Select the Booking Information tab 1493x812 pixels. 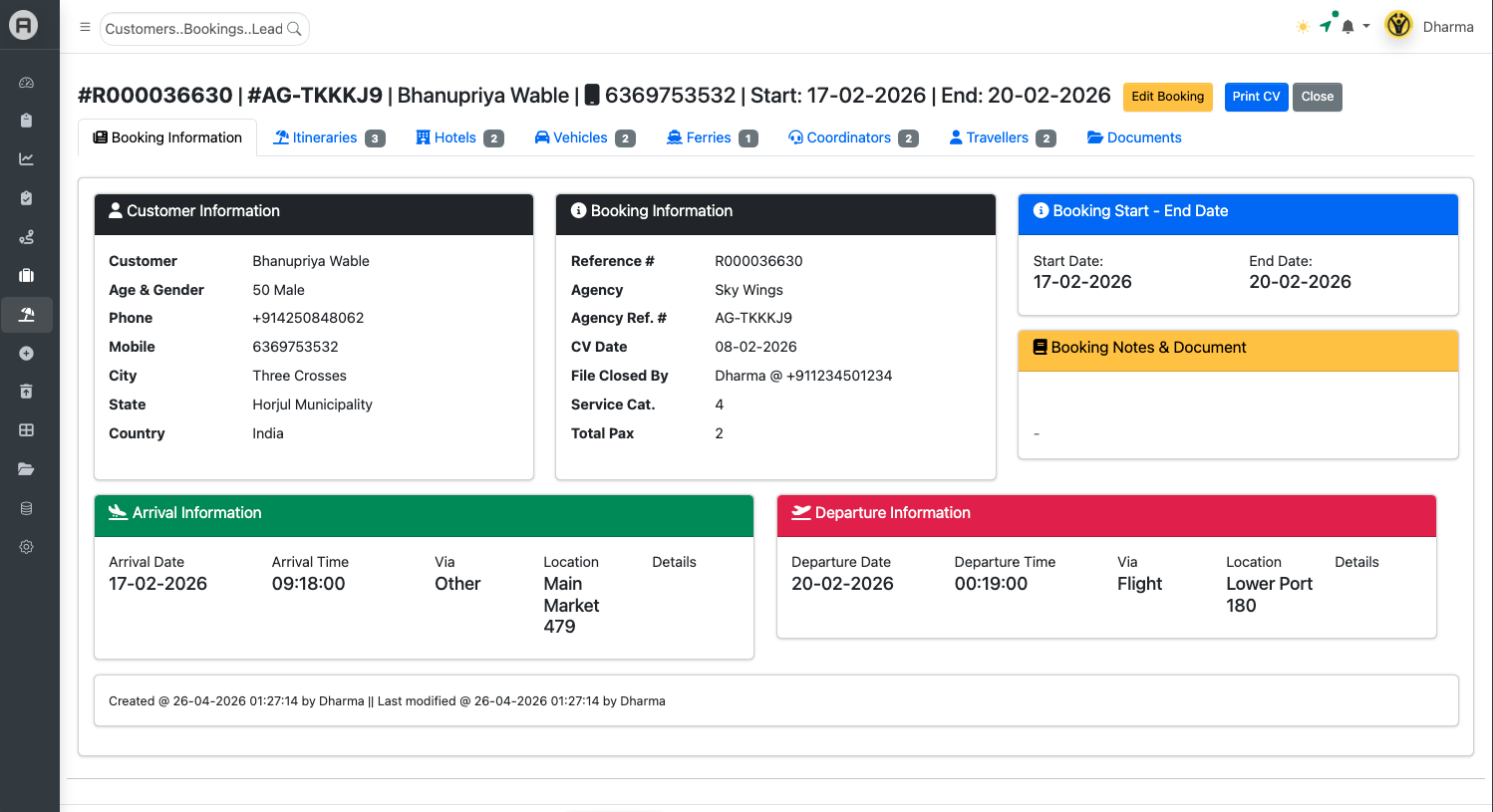point(167,137)
